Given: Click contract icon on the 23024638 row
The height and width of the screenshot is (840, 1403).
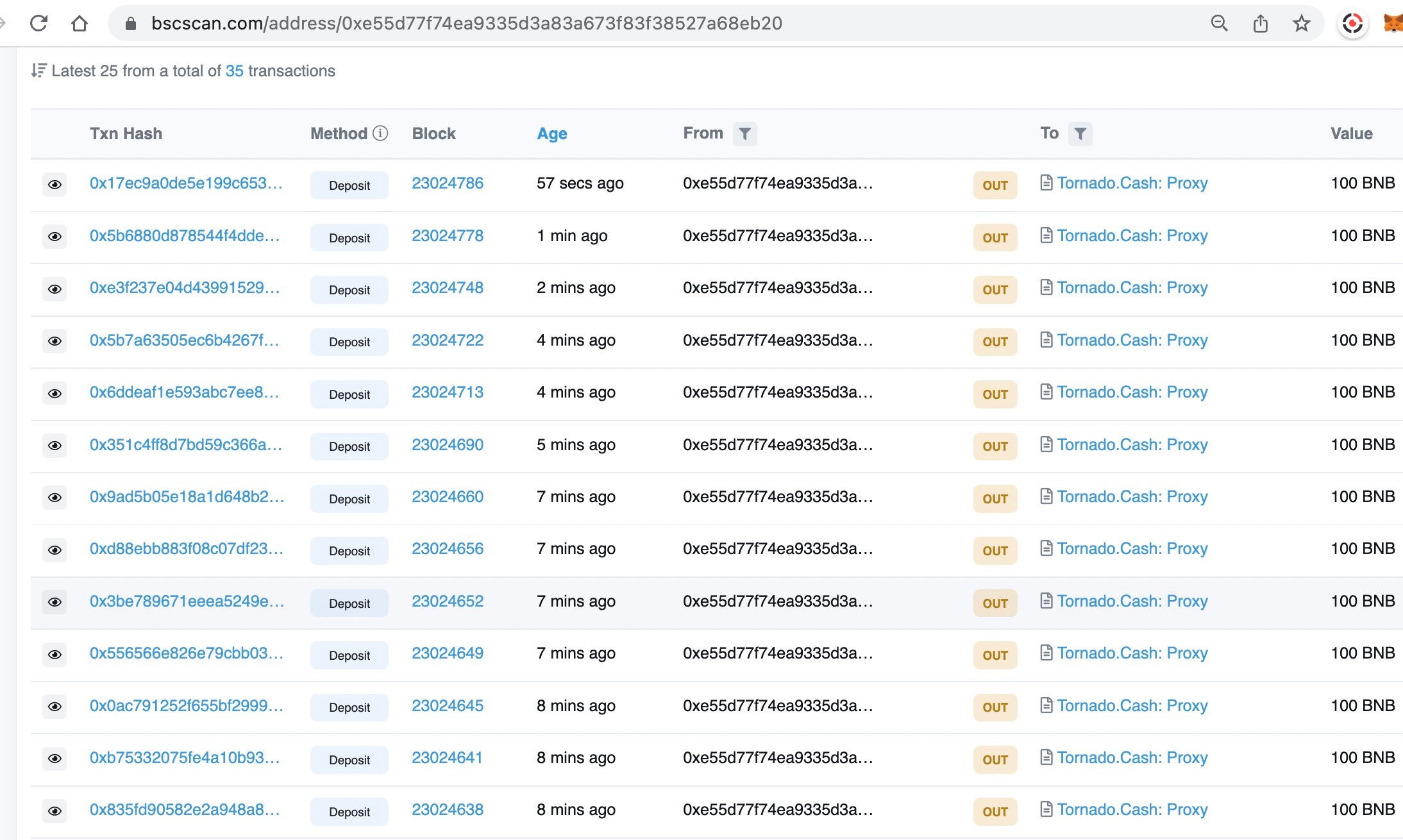Looking at the screenshot, I should click(x=1046, y=809).
